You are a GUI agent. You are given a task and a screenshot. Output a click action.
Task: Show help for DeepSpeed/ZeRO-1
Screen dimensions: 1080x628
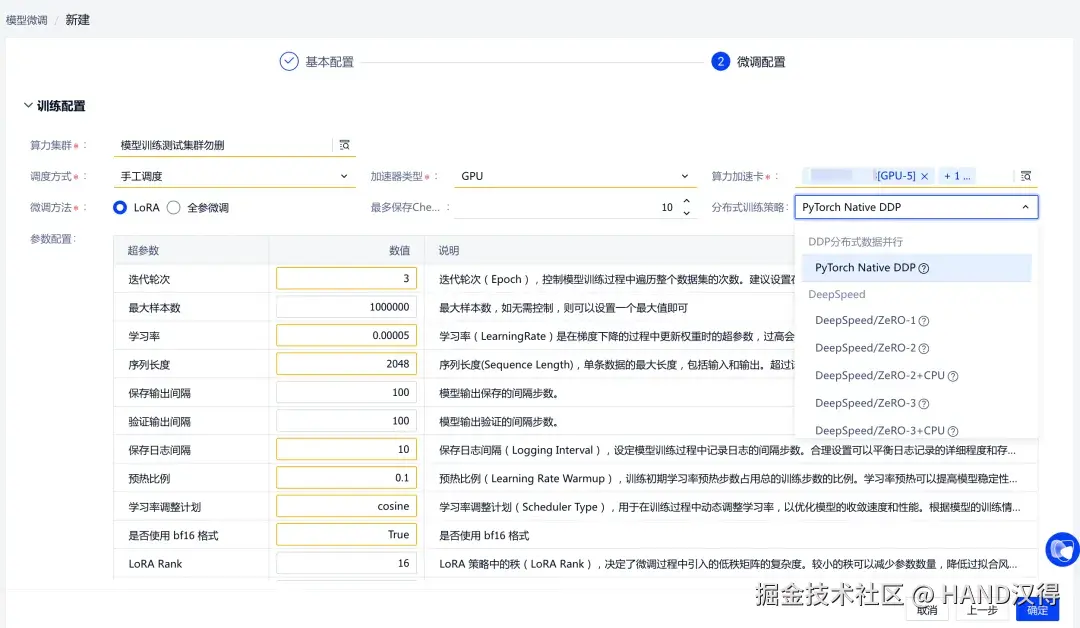tap(924, 321)
